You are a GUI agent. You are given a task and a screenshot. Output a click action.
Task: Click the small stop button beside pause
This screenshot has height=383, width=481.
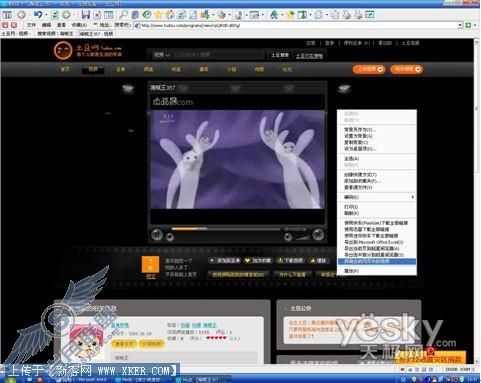click(170, 237)
